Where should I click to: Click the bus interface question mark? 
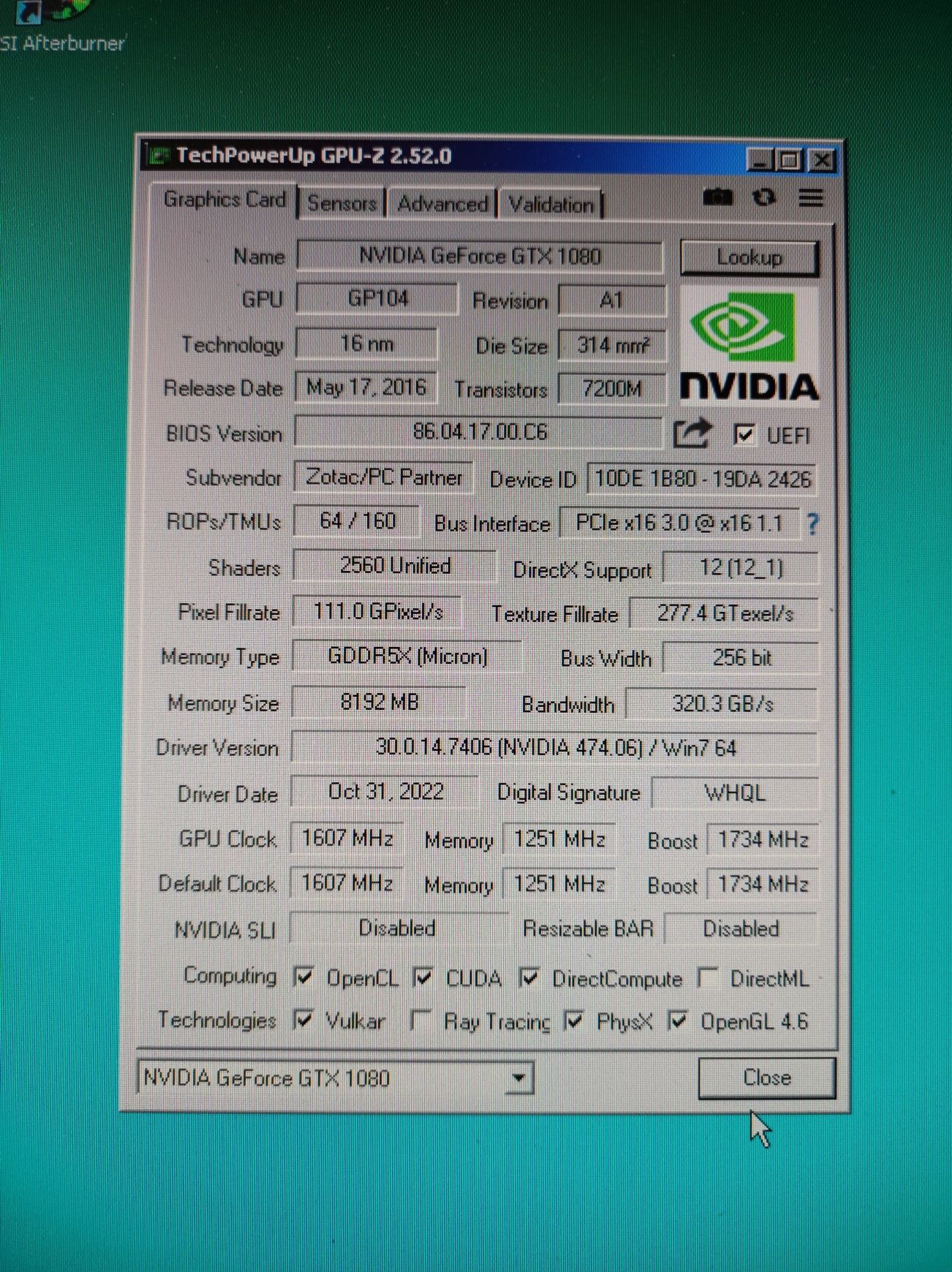click(x=812, y=523)
